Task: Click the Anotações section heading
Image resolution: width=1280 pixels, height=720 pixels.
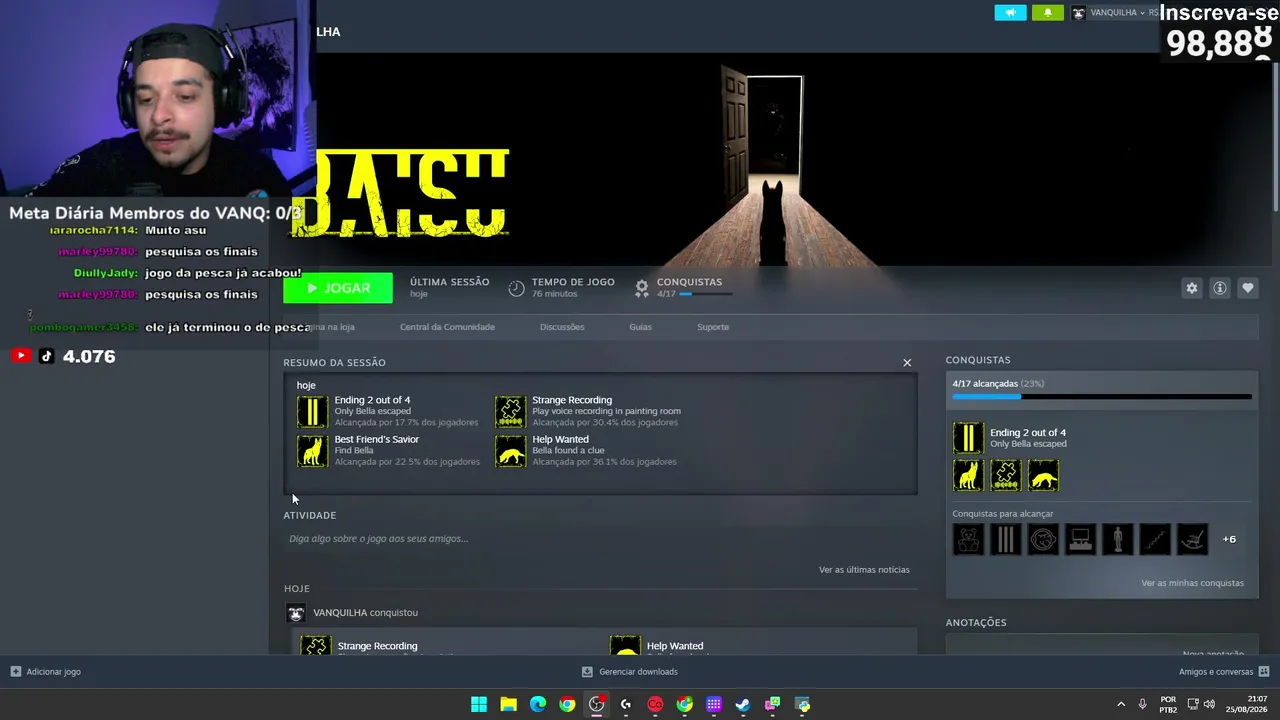Action: 976,623
